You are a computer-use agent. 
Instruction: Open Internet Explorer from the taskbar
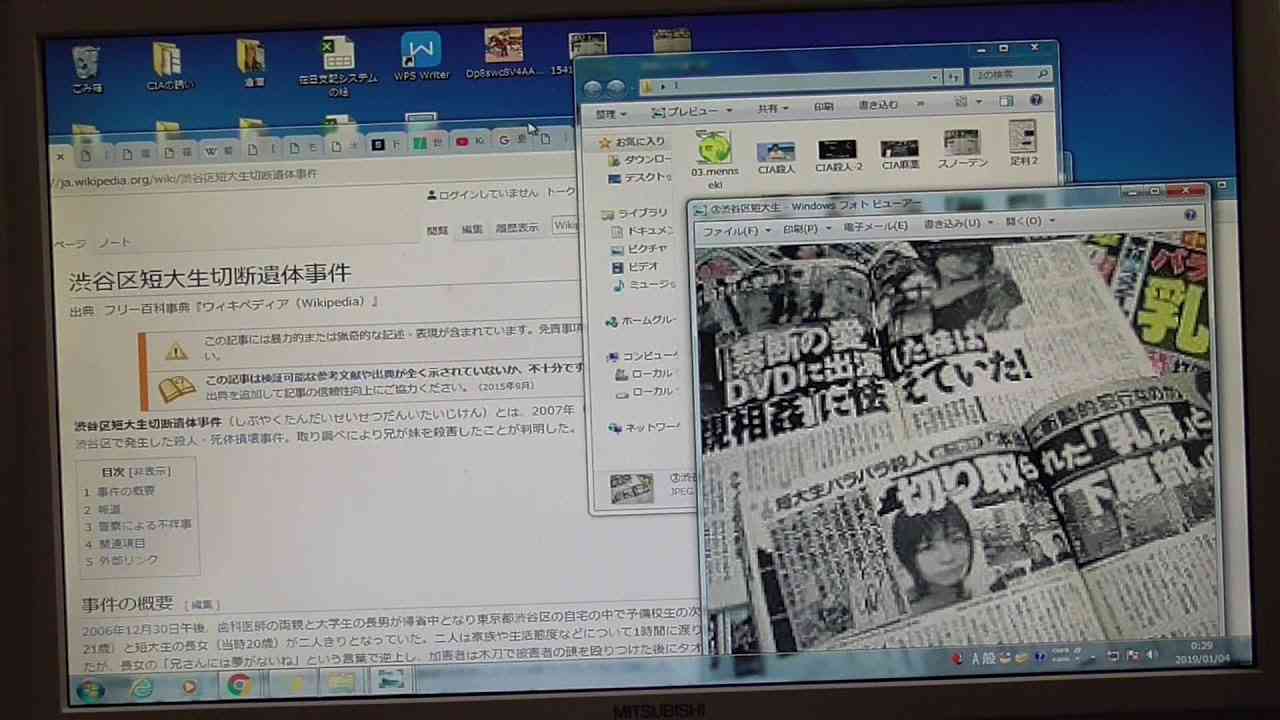[x=141, y=688]
